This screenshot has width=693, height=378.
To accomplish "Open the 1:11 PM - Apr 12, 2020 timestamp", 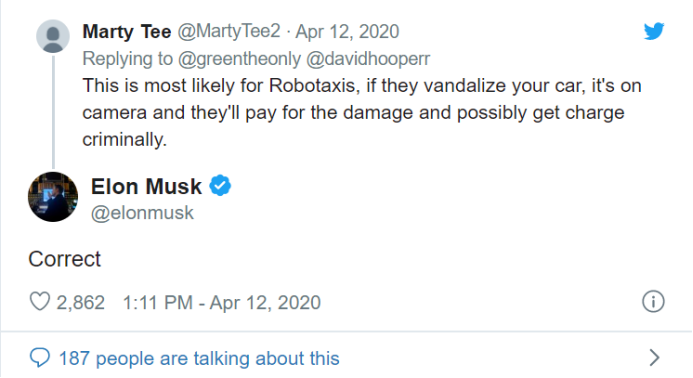I will coord(221,303).
